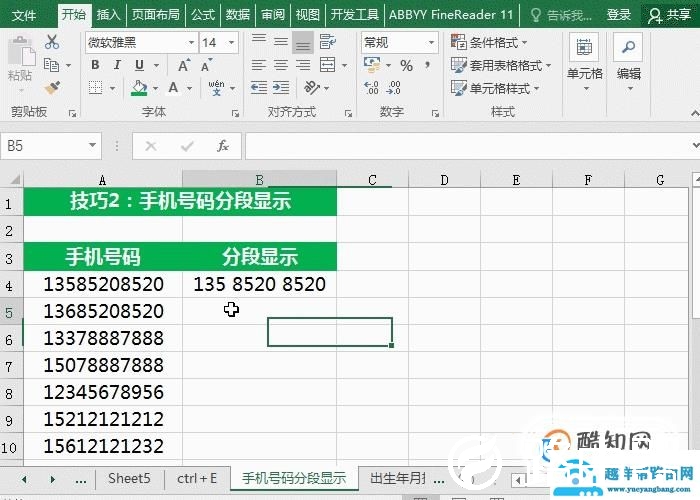Open font group dialog launcher
The image size is (700, 500).
point(235,114)
